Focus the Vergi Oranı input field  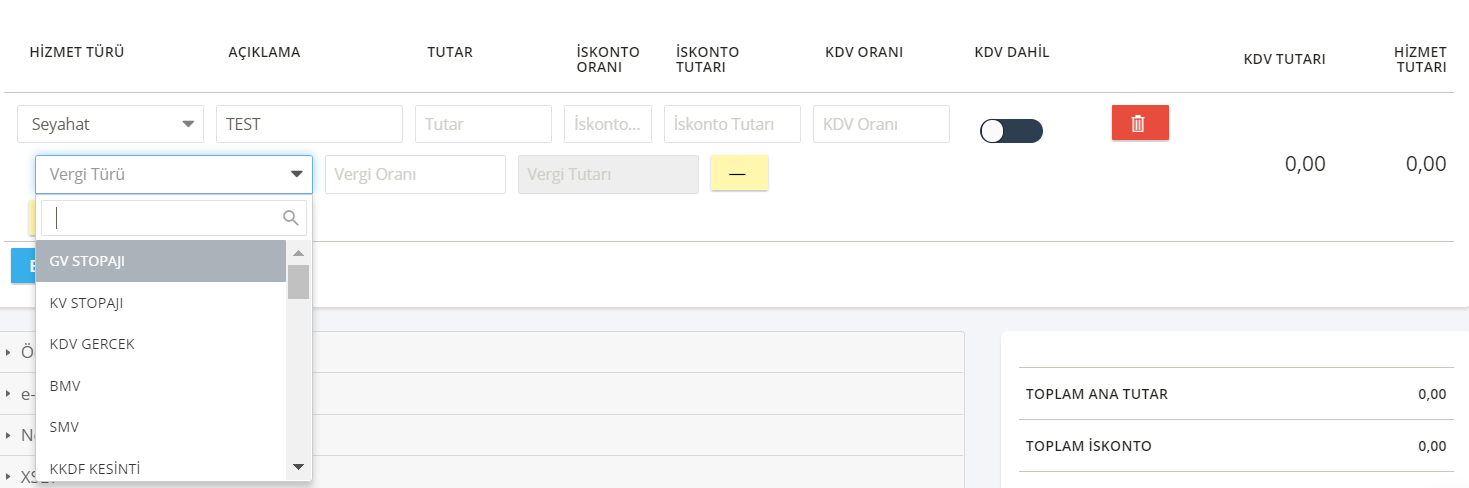pos(415,174)
